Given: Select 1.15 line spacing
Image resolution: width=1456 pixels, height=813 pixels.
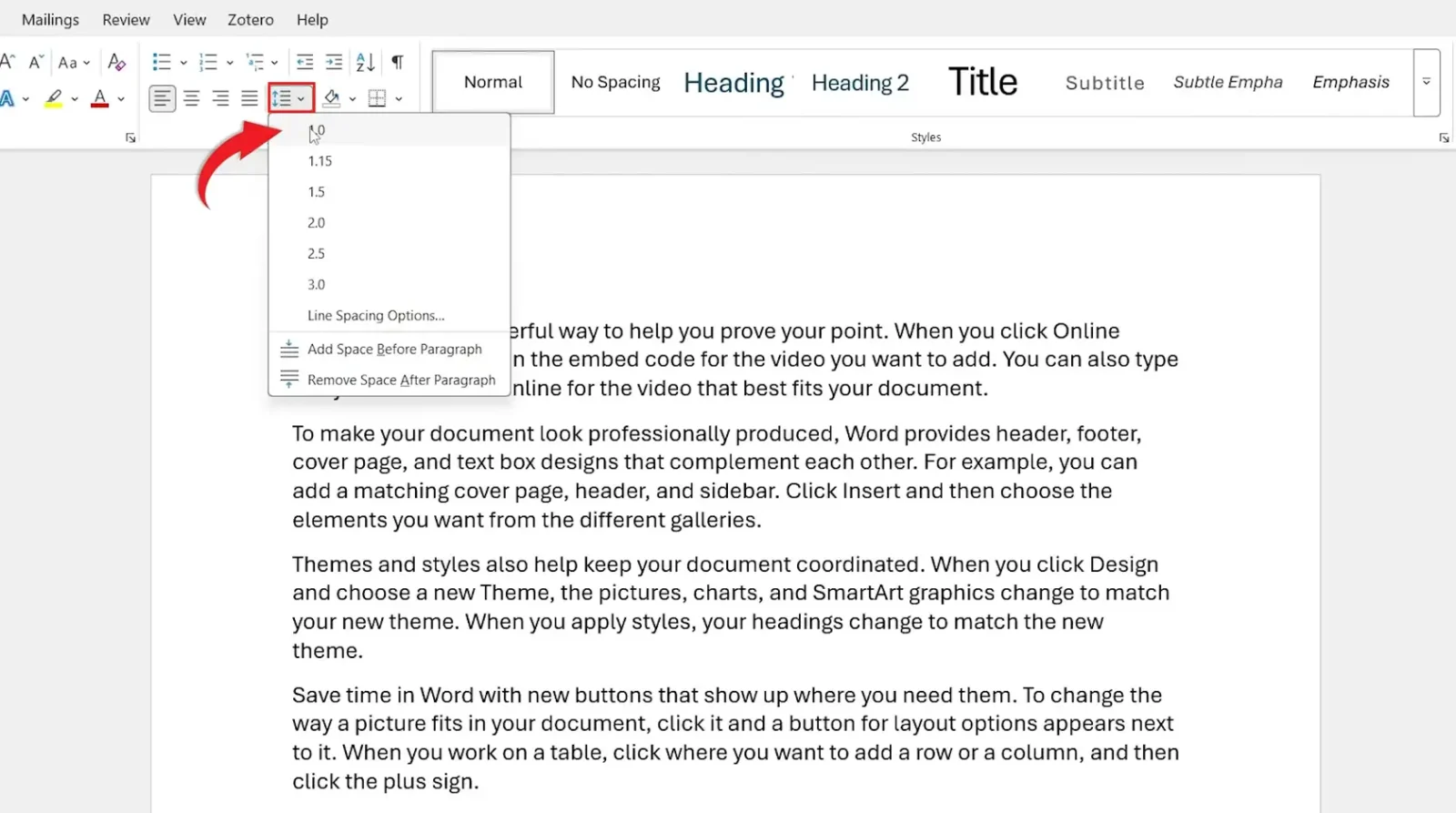Looking at the screenshot, I should tap(389, 161).
